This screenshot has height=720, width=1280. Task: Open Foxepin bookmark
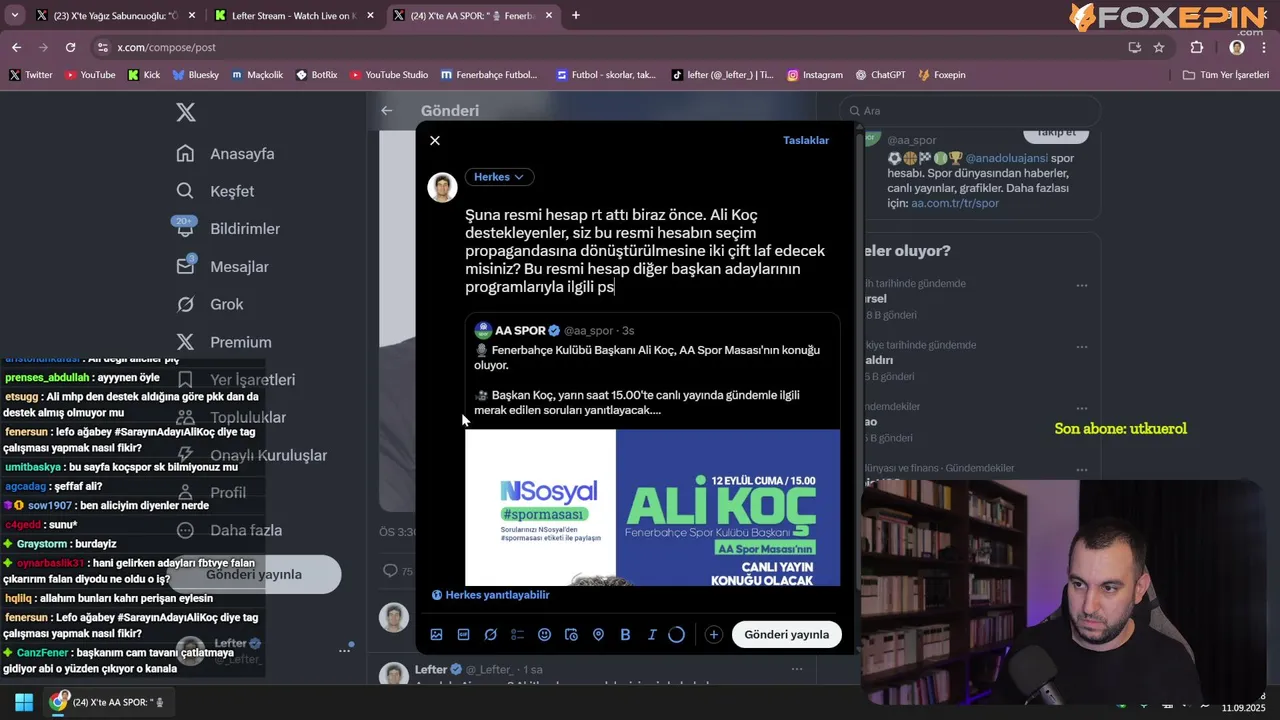[x=941, y=75]
